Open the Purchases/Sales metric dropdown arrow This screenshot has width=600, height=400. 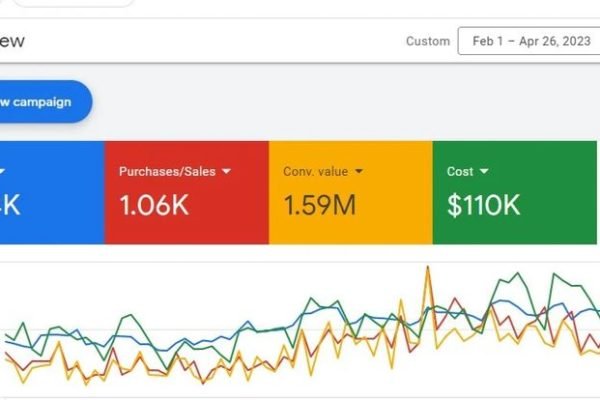(x=227, y=171)
